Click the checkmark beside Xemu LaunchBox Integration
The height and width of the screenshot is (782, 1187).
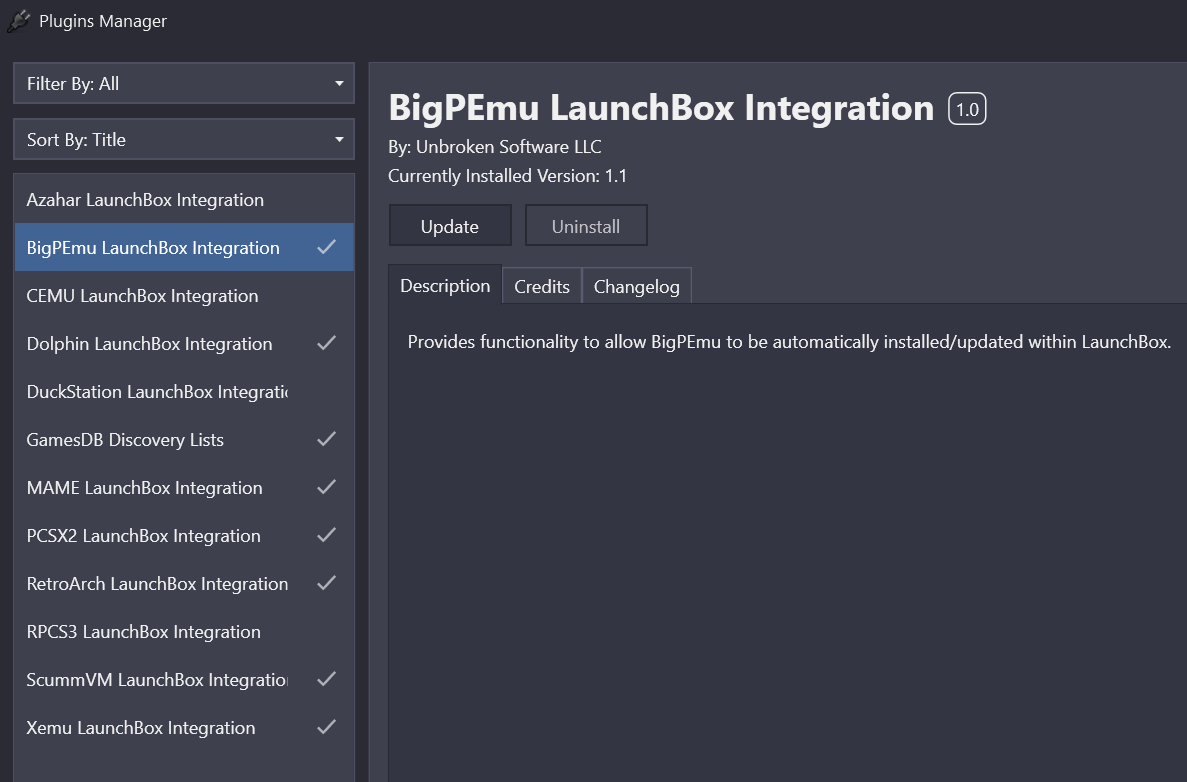tap(326, 727)
